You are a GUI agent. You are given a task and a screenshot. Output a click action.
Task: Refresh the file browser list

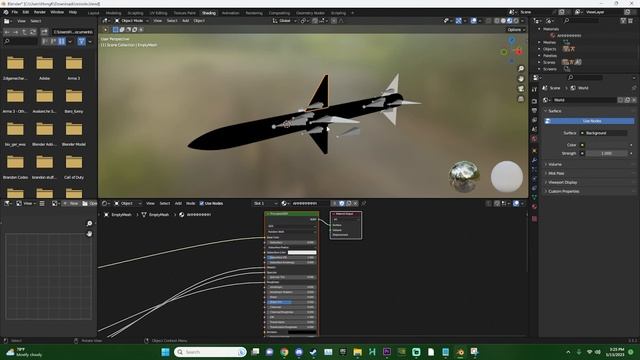33,32
